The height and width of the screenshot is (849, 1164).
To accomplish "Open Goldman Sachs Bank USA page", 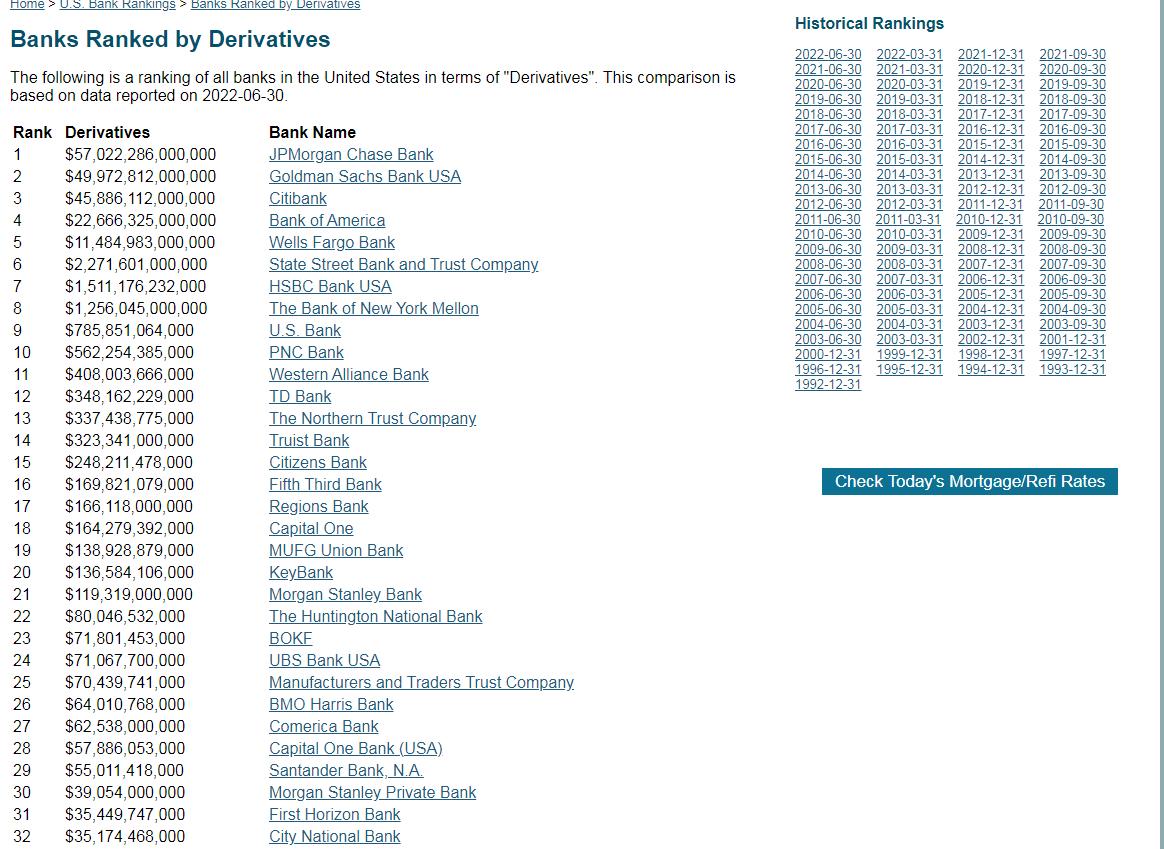I will coord(364,177).
